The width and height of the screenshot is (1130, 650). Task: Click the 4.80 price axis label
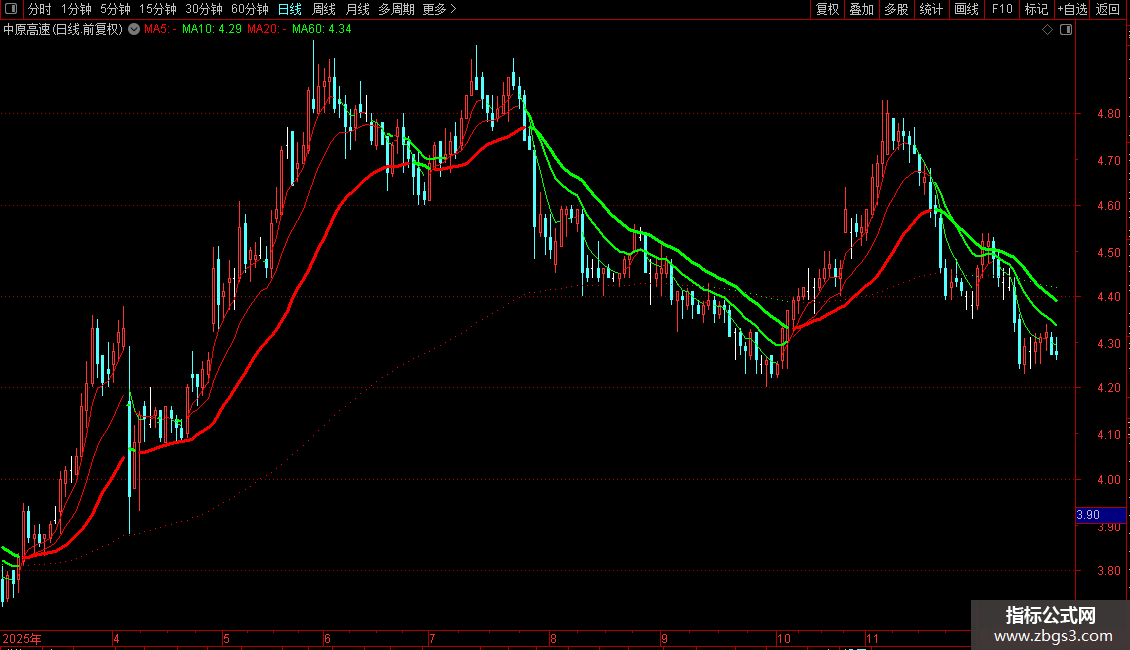(1108, 114)
